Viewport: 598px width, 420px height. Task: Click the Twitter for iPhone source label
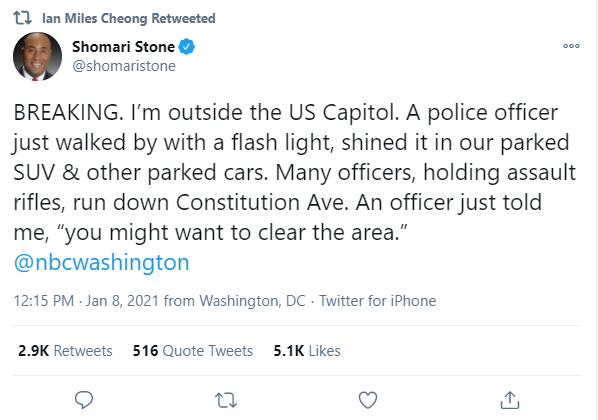378,301
